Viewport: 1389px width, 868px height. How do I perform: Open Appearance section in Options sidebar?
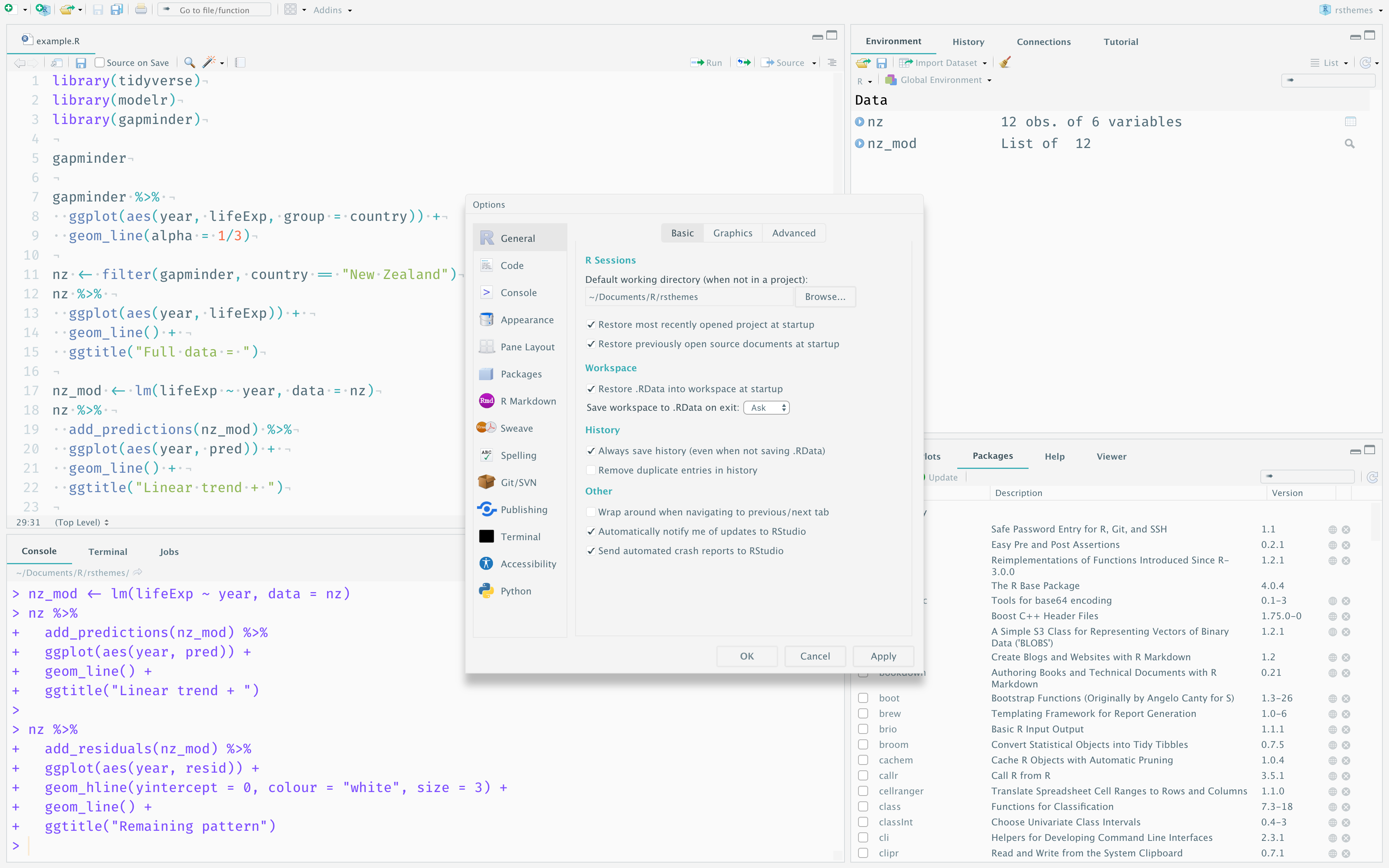tap(526, 320)
